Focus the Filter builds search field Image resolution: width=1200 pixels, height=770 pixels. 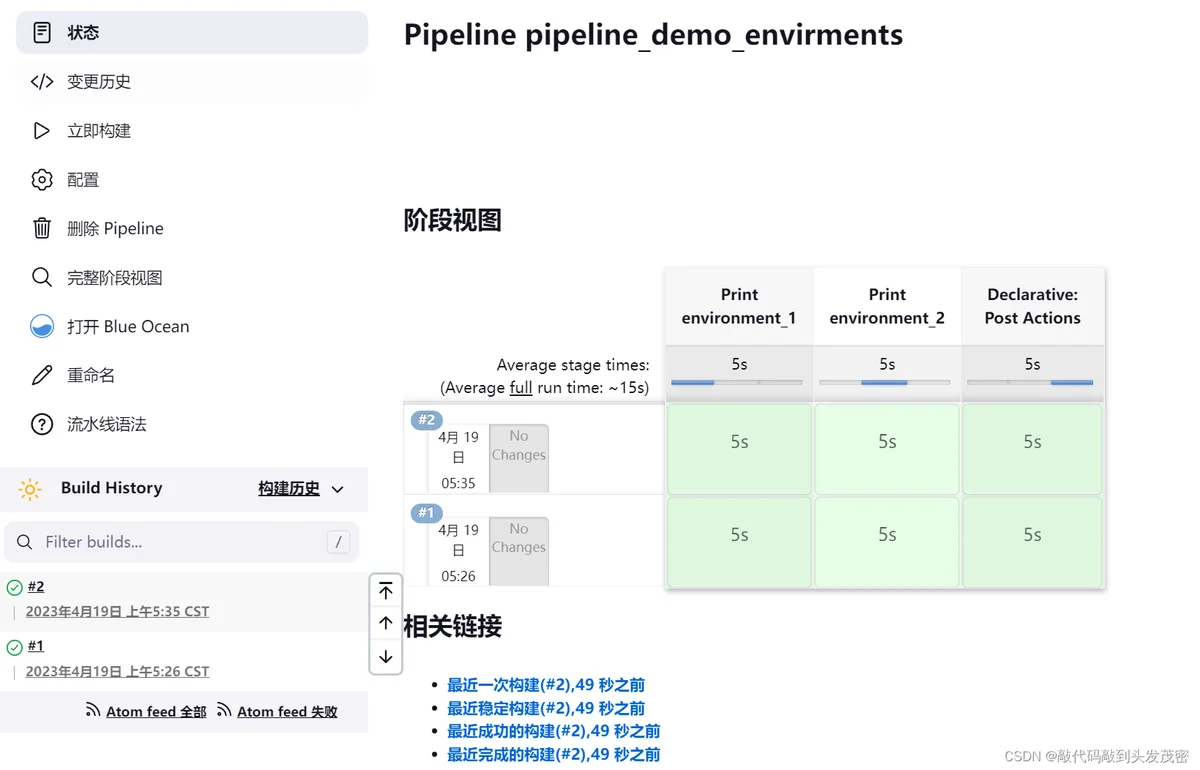point(182,542)
